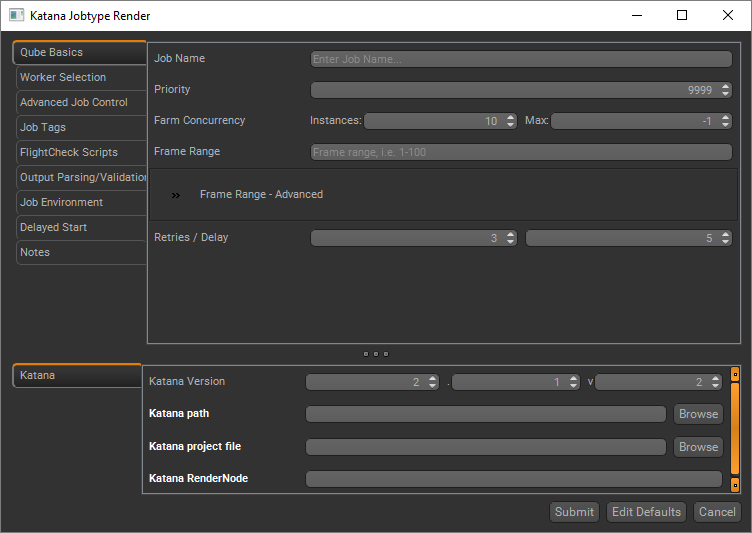752x533 pixels.
Task: Expand Frame Range - Advanced section
Action: point(176,195)
